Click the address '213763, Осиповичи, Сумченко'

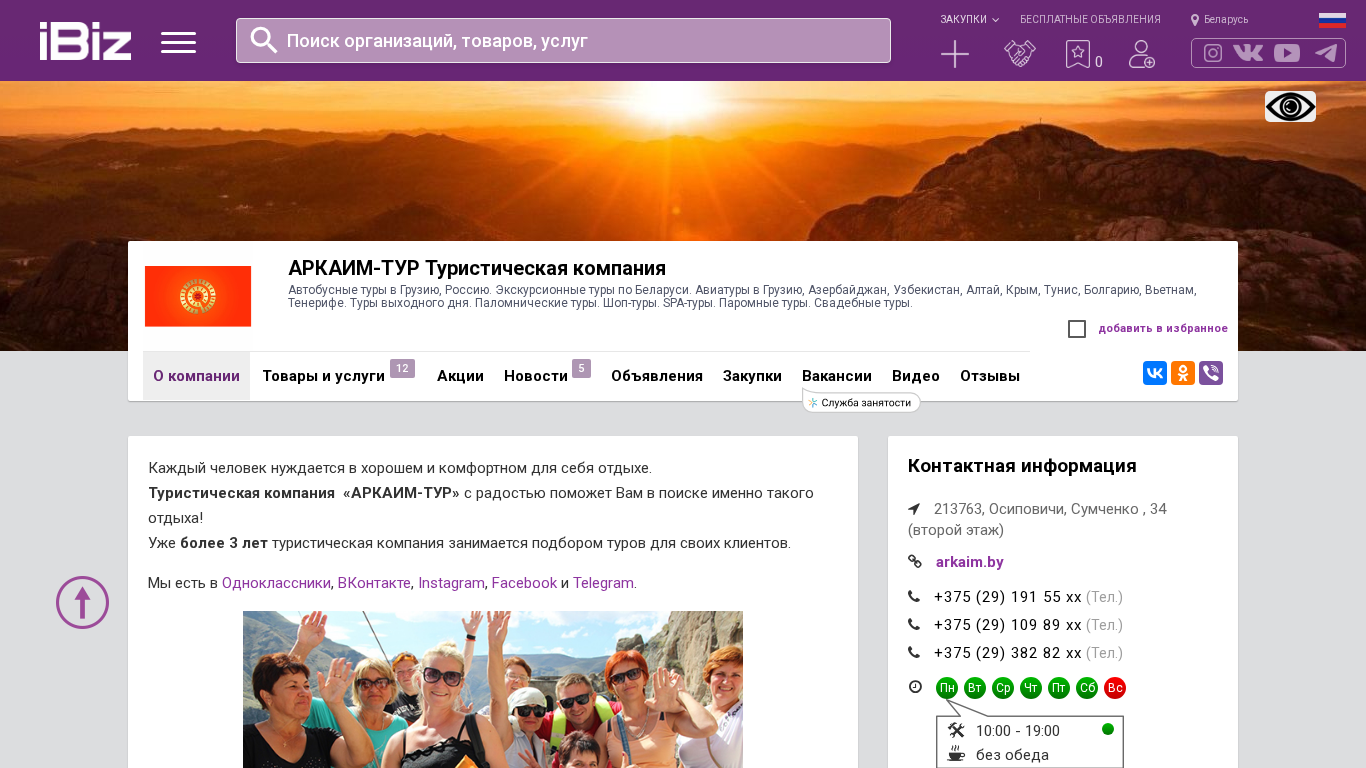(x=1037, y=519)
